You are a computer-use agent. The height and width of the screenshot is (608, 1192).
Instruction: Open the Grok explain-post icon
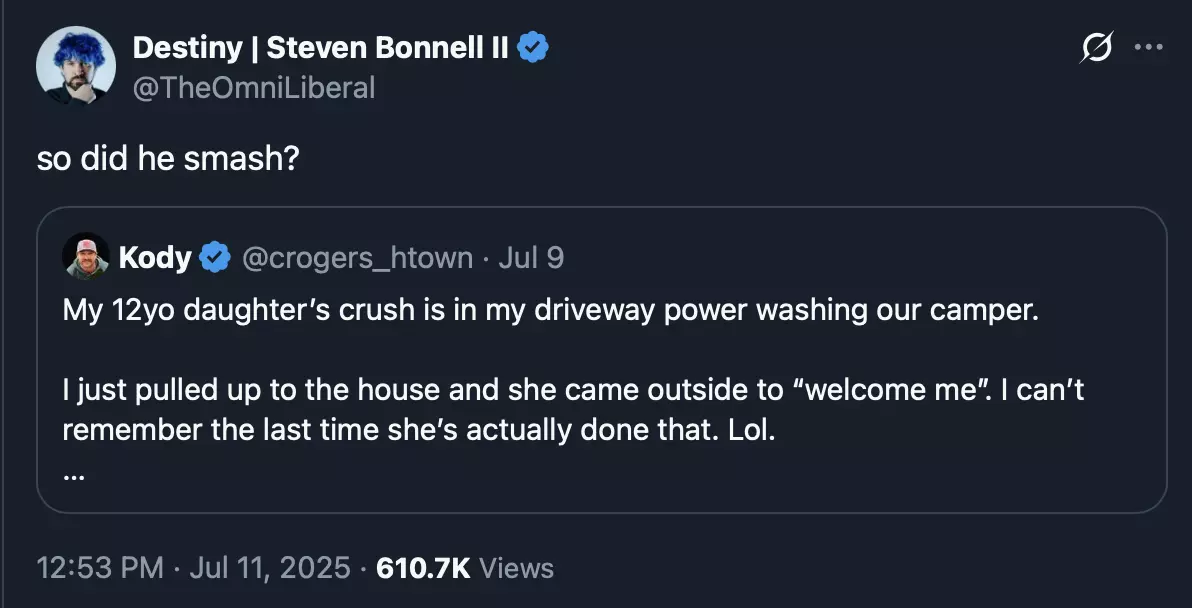tap(1097, 47)
